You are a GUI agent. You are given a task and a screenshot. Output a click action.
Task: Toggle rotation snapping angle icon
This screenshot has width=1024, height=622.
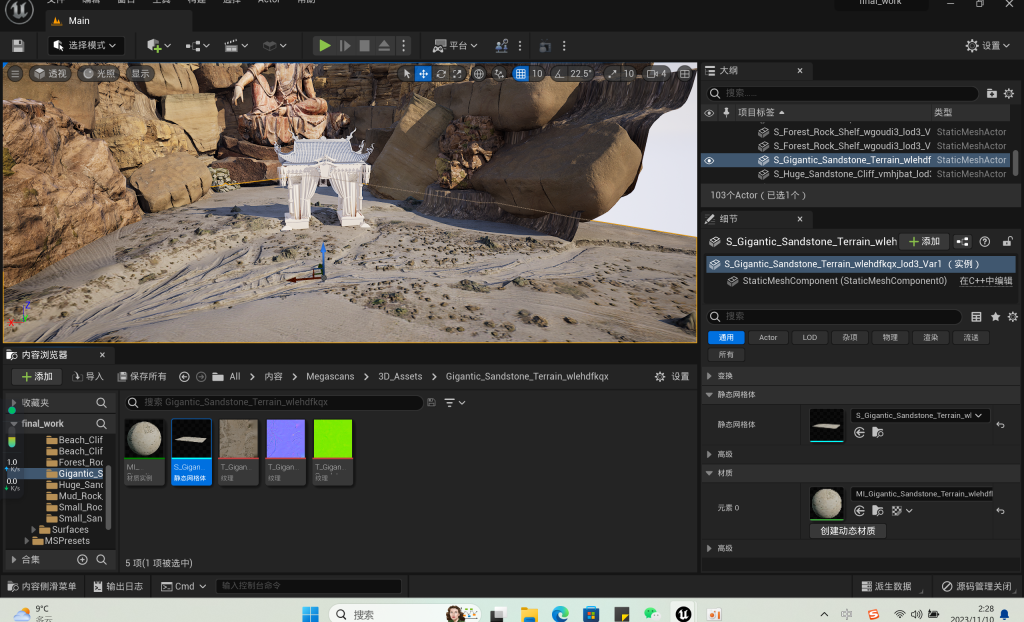click(559, 74)
